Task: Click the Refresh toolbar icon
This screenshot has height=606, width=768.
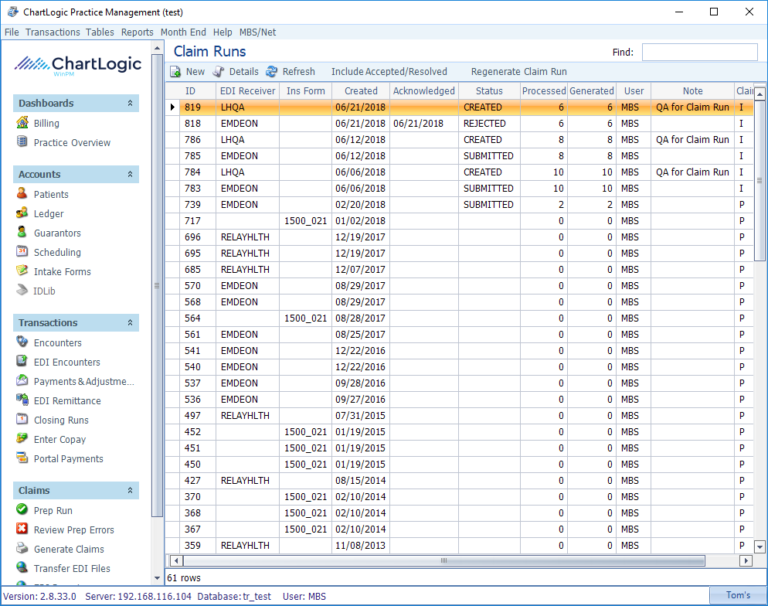Action: click(x=271, y=72)
